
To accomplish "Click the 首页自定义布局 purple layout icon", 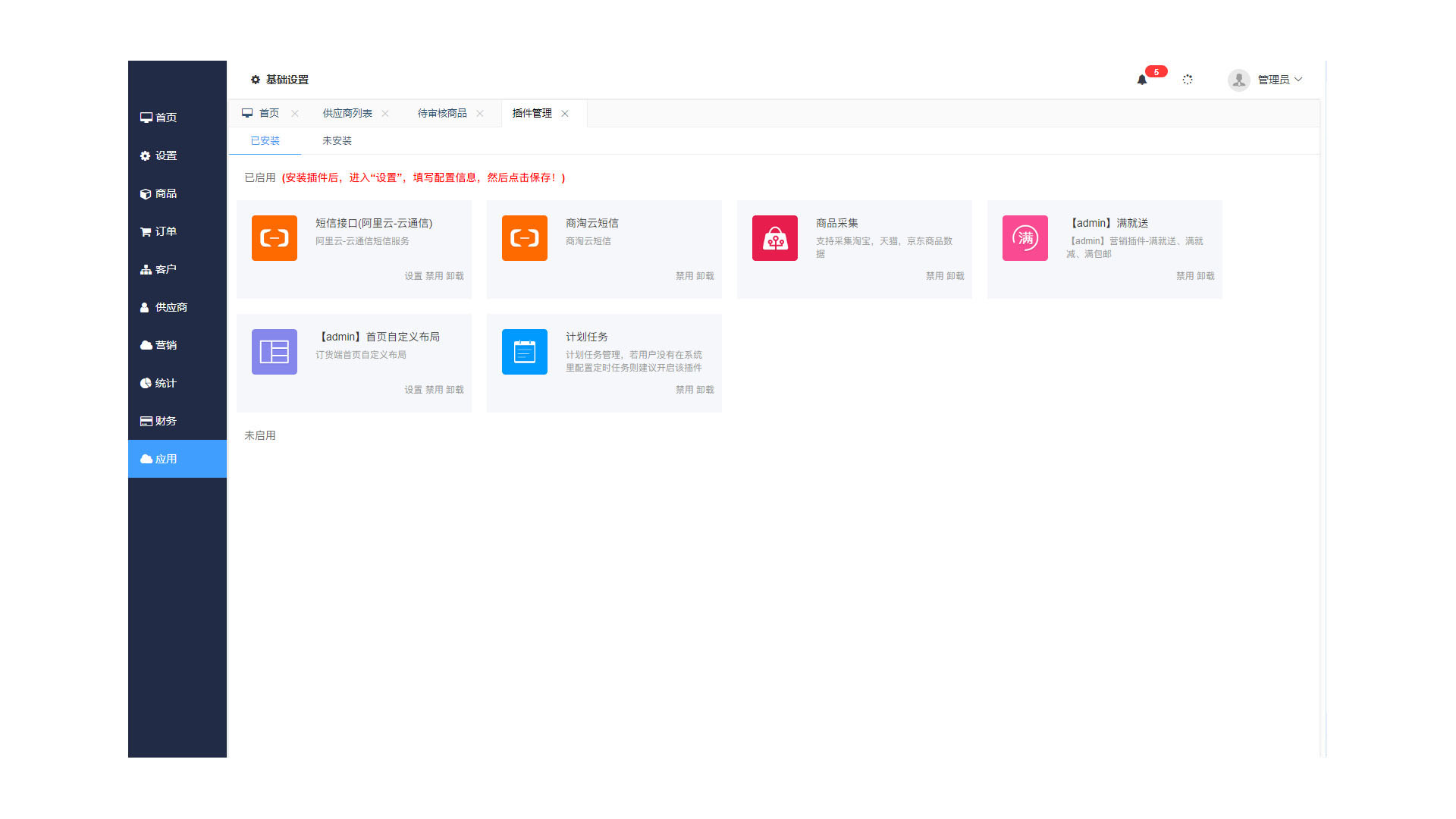I will [x=274, y=352].
